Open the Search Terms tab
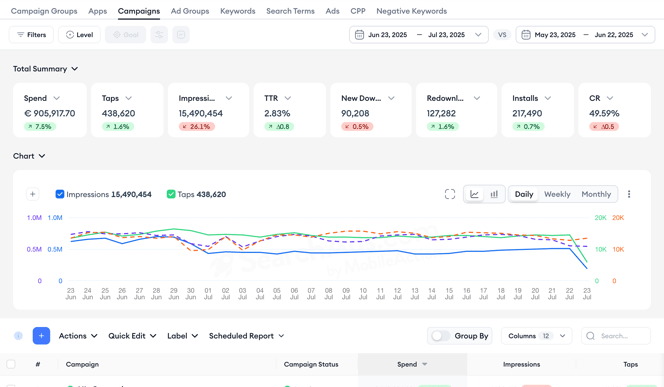Image resolution: width=664 pixels, height=387 pixels. 290,11
